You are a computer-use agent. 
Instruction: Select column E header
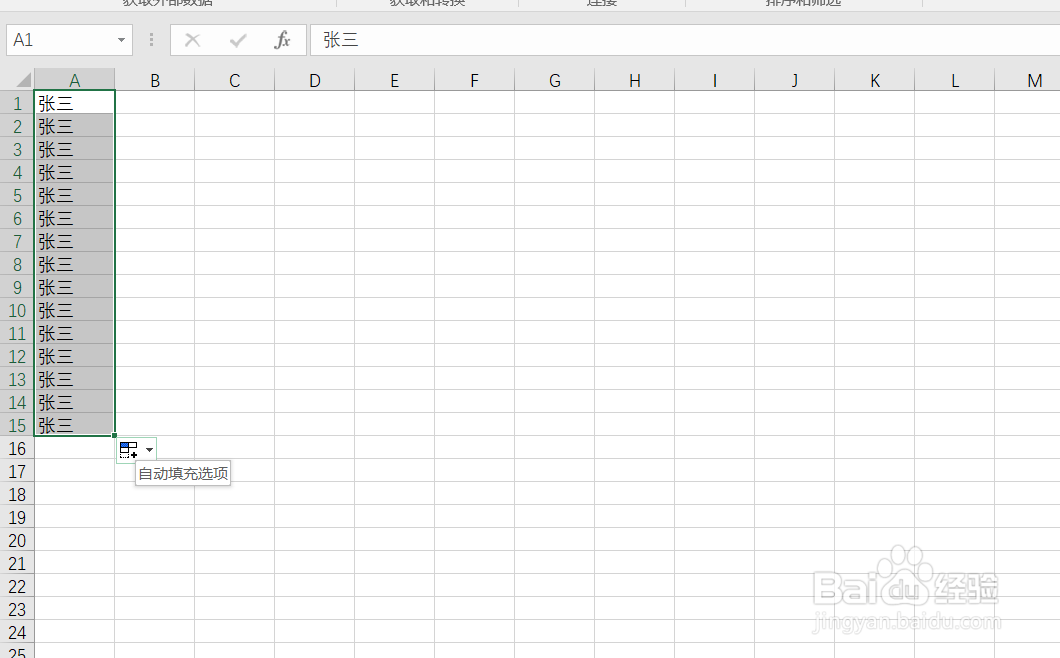(x=395, y=80)
